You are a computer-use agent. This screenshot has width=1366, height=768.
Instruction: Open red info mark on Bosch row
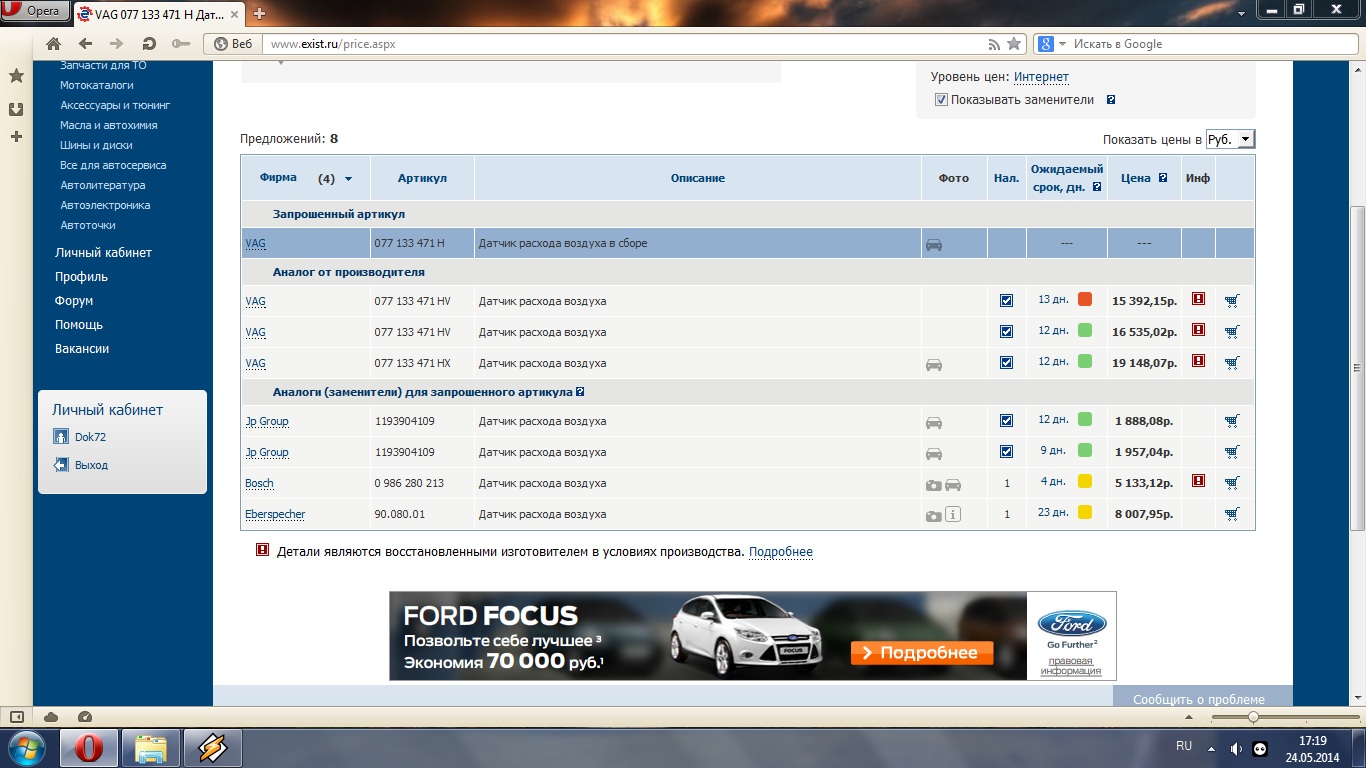tap(1198, 481)
